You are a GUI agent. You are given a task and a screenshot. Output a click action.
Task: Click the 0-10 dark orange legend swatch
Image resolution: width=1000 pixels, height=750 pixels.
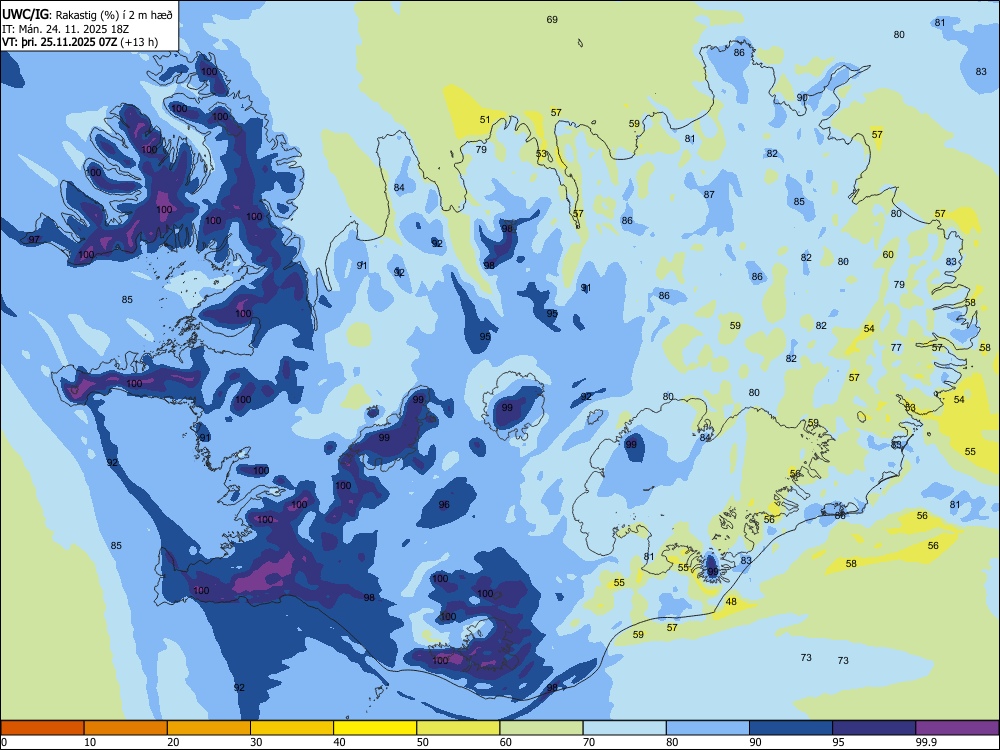pos(42,728)
